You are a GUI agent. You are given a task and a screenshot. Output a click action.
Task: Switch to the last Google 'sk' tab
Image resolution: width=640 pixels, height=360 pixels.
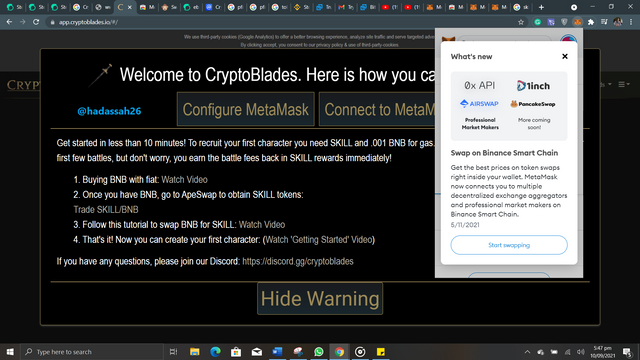tap(521, 7)
